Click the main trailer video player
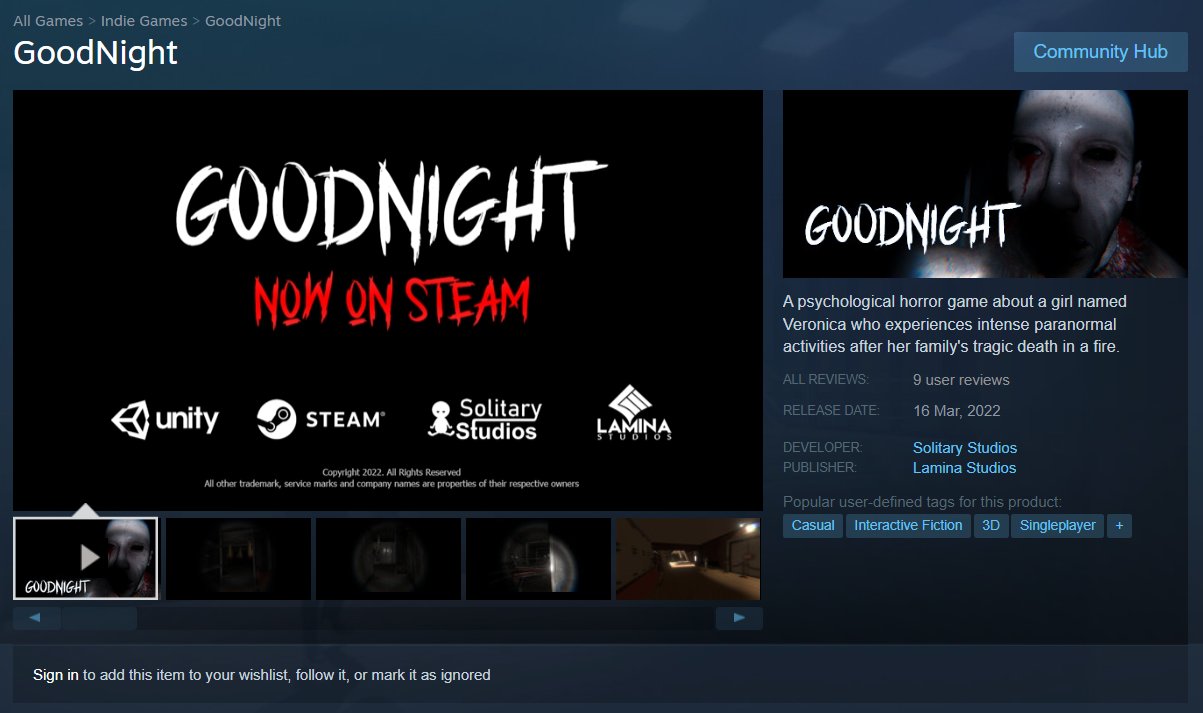The height and width of the screenshot is (713, 1203). (388, 300)
